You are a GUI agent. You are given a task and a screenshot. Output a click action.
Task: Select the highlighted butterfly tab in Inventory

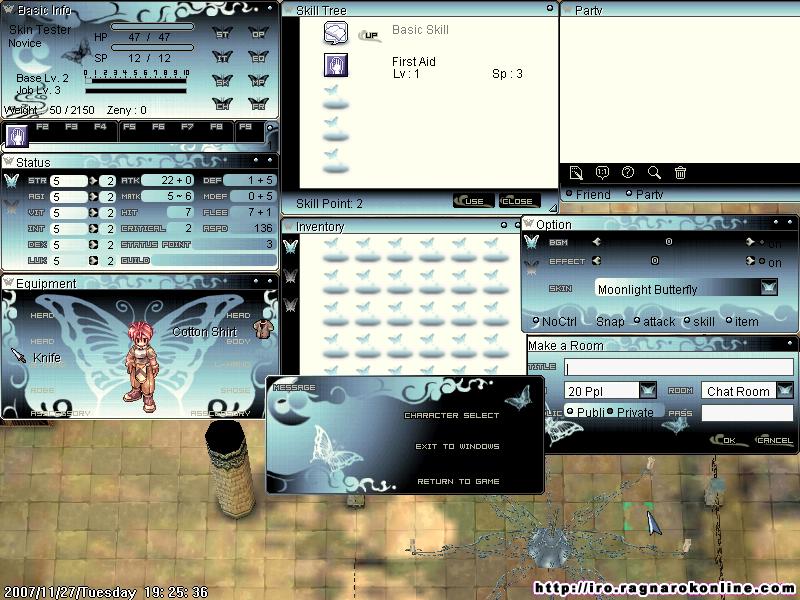[290, 247]
